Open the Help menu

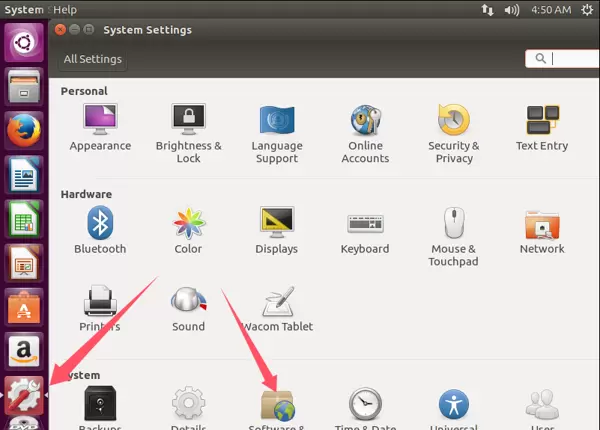pos(64,9)
